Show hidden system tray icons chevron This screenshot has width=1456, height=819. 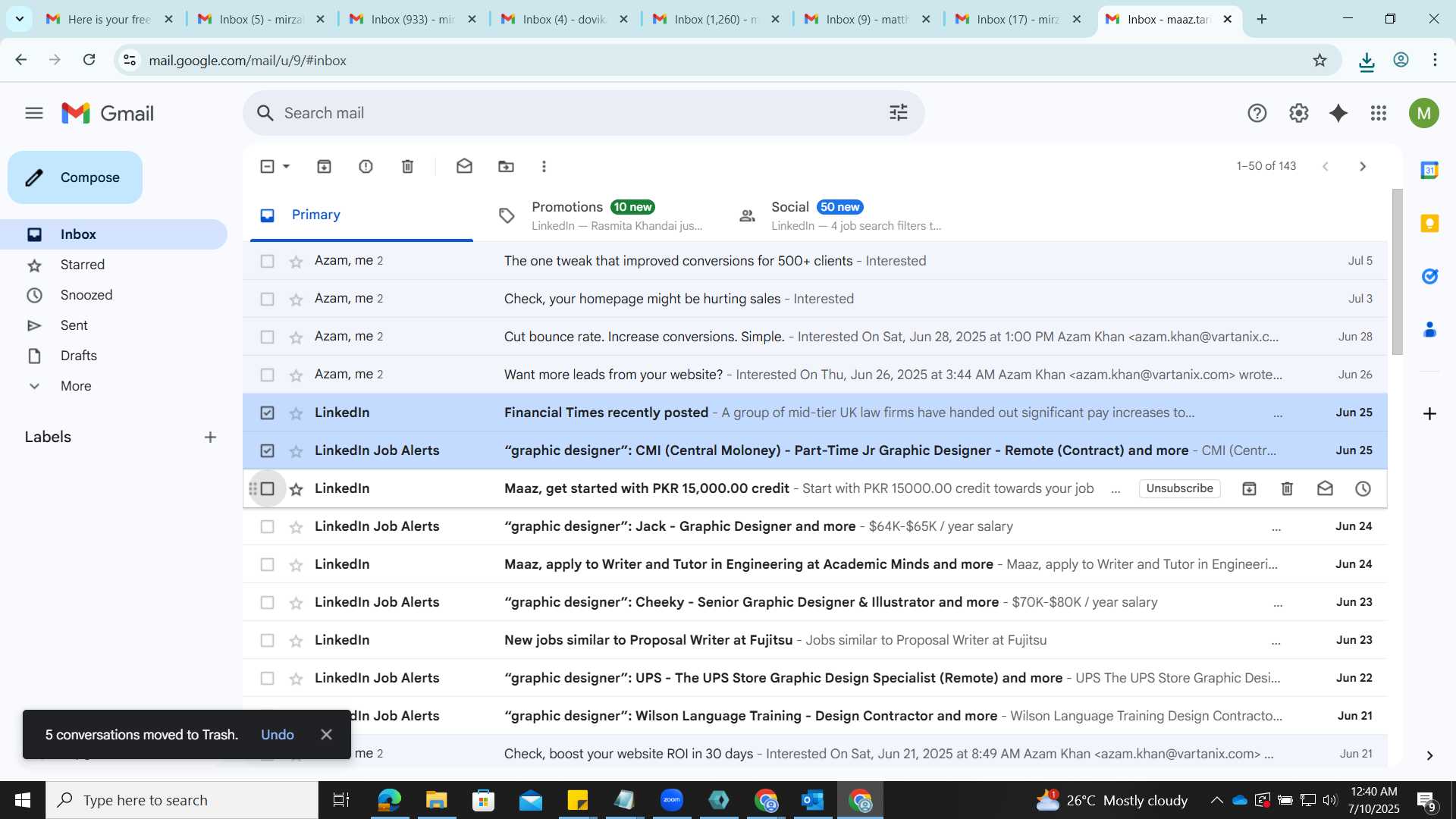1216,800
